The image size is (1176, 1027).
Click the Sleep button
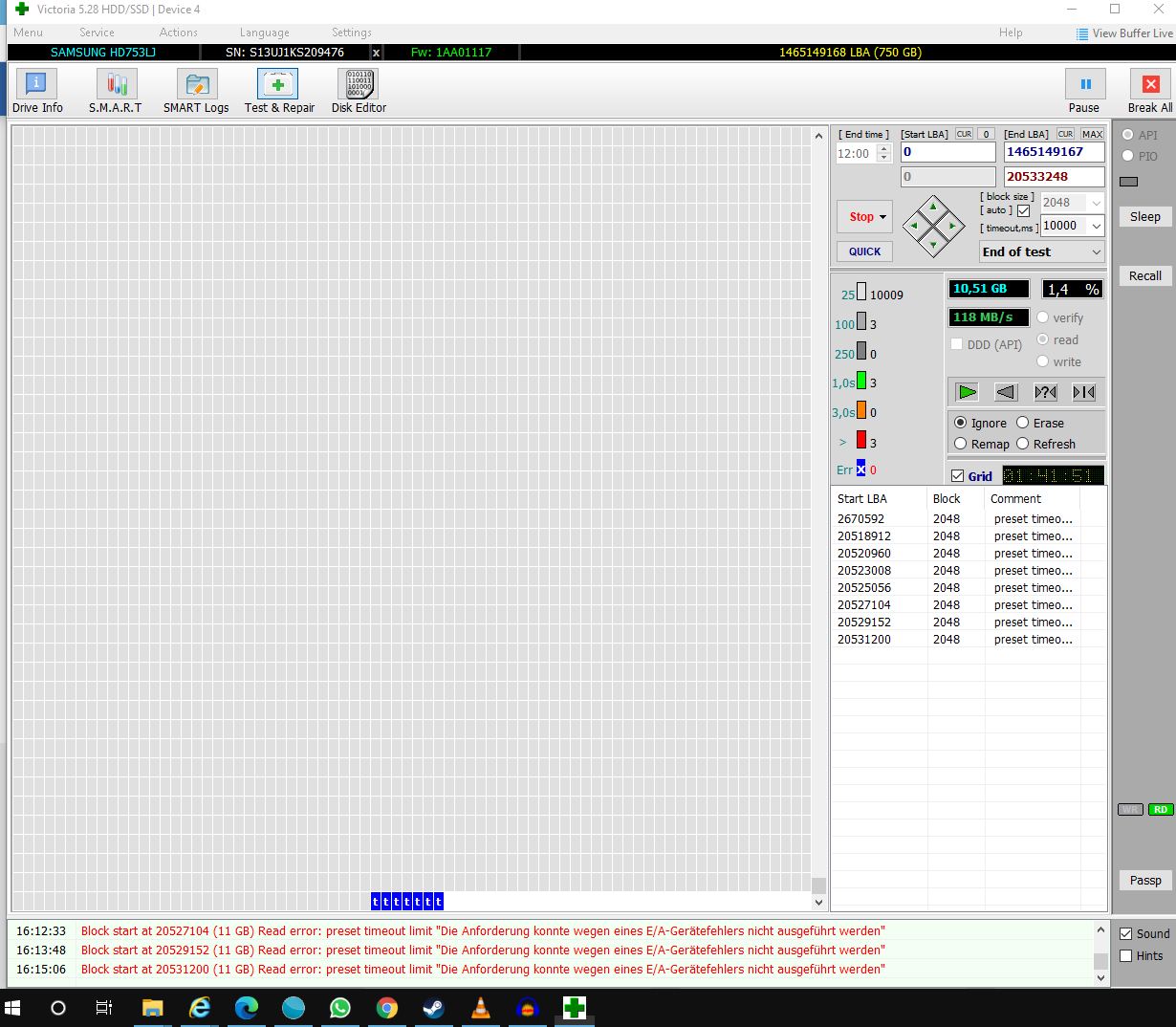1145,217
